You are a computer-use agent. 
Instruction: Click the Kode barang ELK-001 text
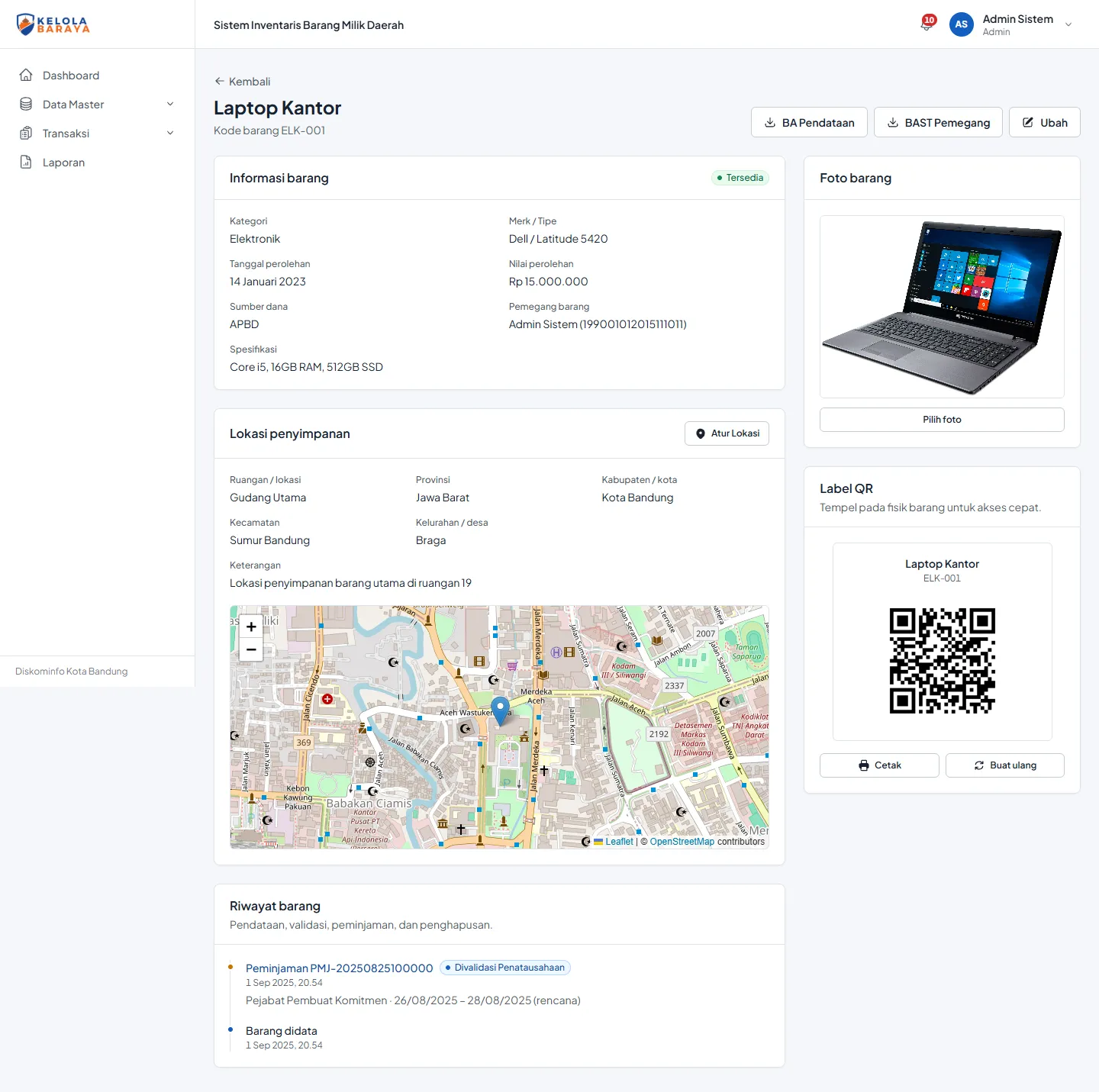point(269,130)
